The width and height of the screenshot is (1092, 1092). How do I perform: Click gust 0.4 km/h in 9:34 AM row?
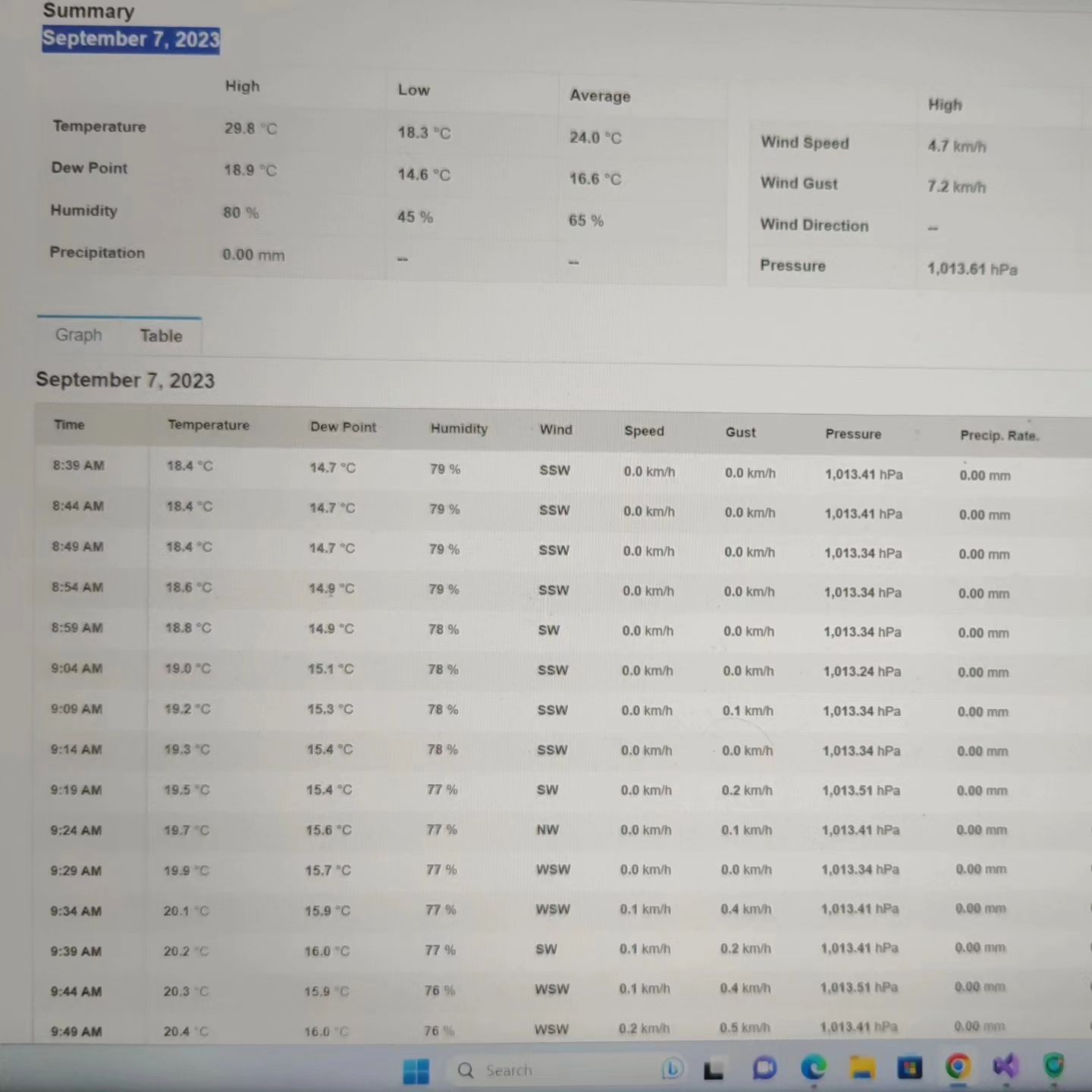tap(745, 908)
